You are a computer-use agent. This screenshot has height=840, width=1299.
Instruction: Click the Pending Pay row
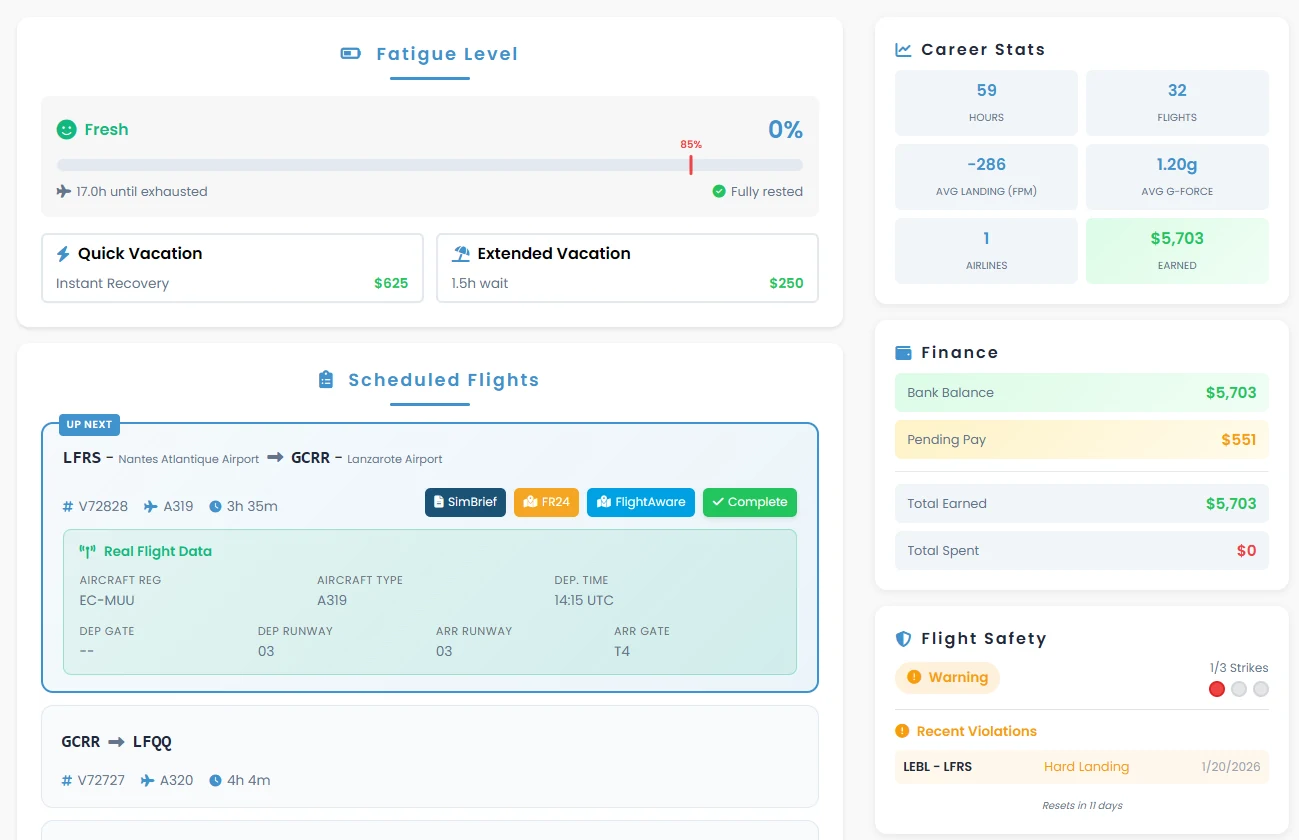coord(1082,440)
